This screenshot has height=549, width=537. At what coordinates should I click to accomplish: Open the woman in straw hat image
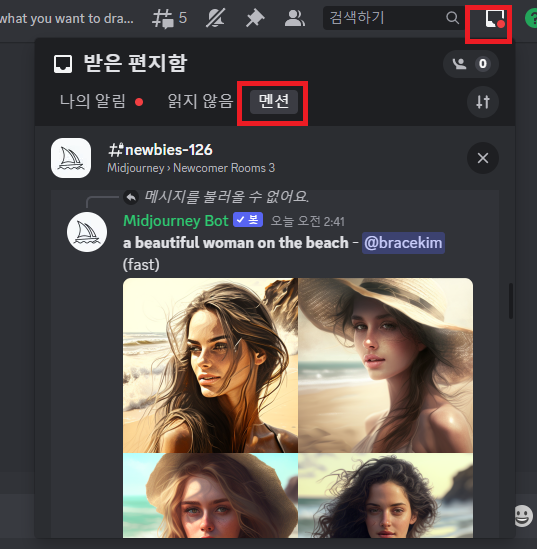386,366
